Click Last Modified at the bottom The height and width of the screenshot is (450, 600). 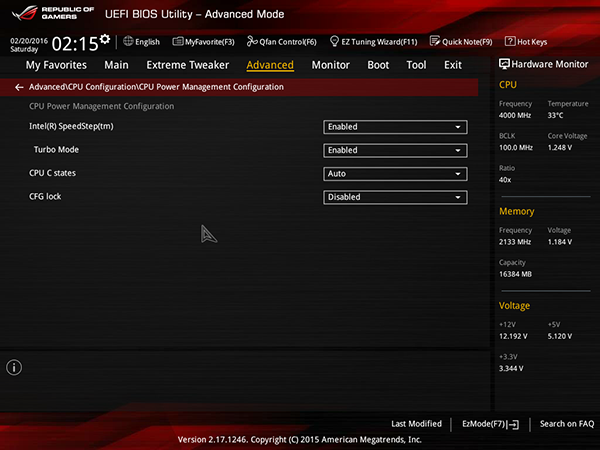click(x=416, y=424)
